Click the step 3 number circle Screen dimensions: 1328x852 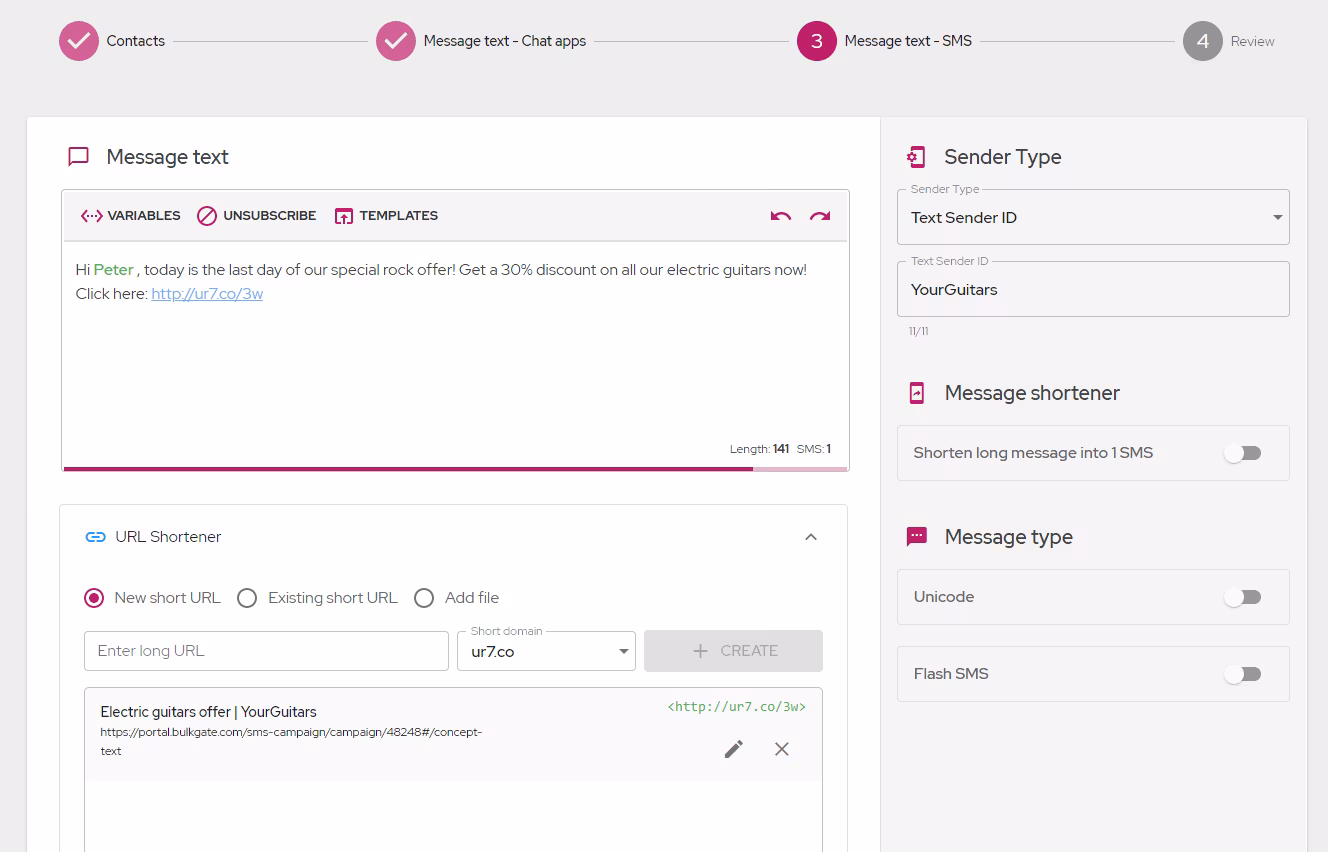817,41
